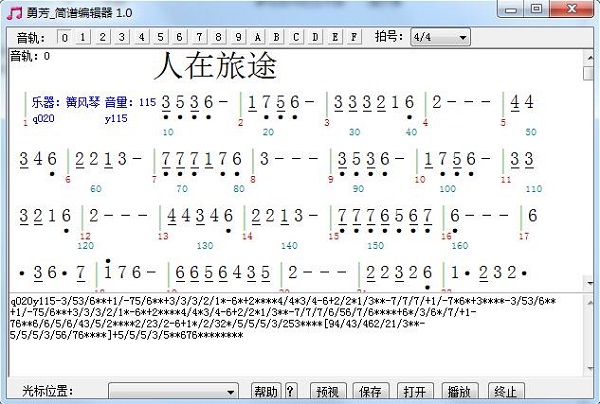The width and height of the screenshot is (600, 404).
Task: Select track 6 button
Action: tap(179, 37)
